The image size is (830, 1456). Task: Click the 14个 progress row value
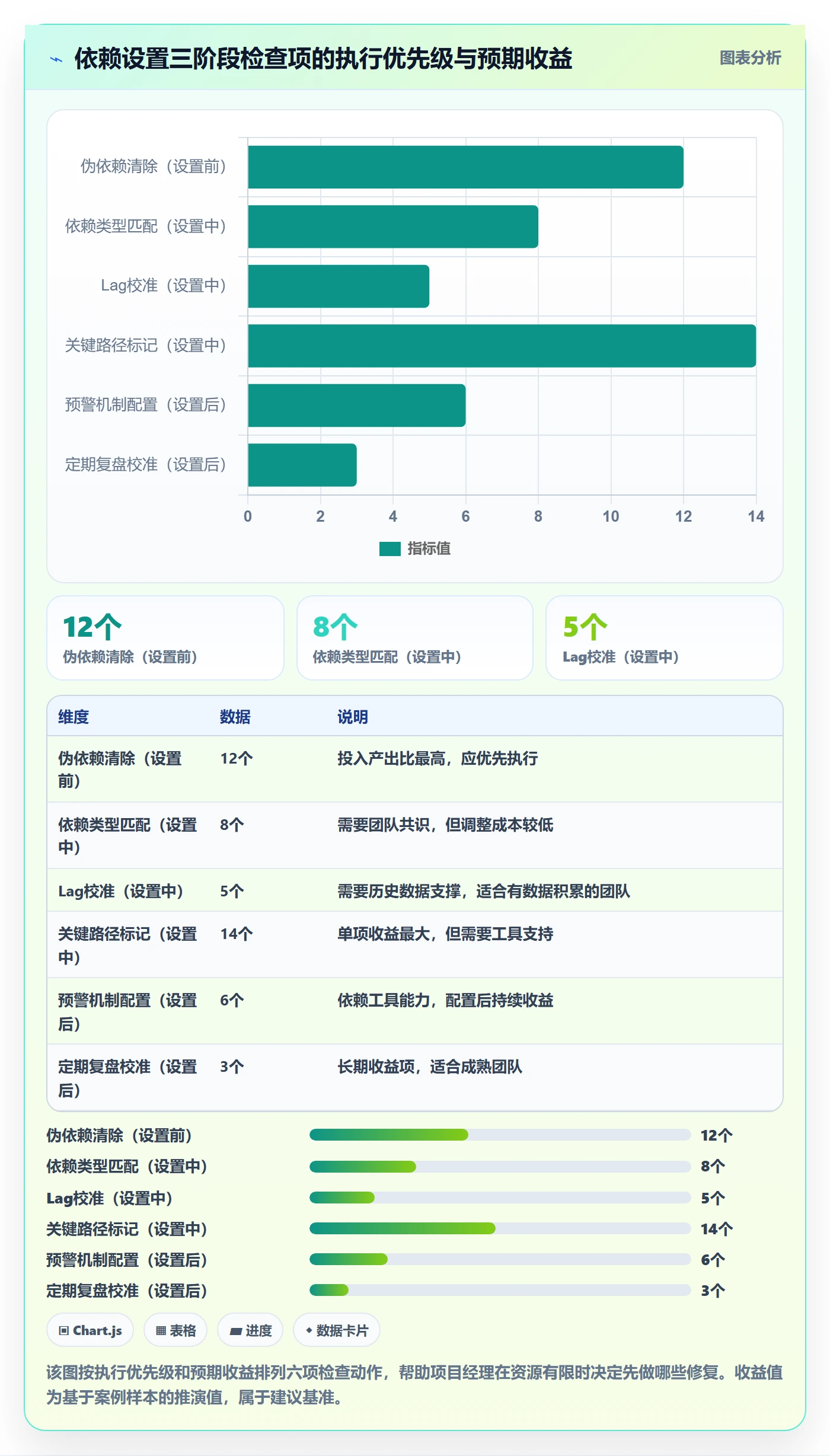point(717,1229)
